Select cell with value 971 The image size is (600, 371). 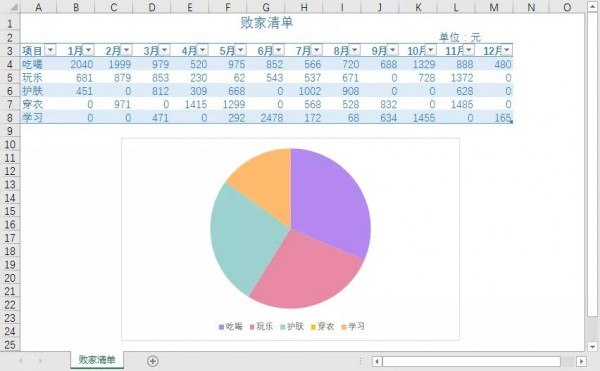pyautogui.click(x=114, y=104)
